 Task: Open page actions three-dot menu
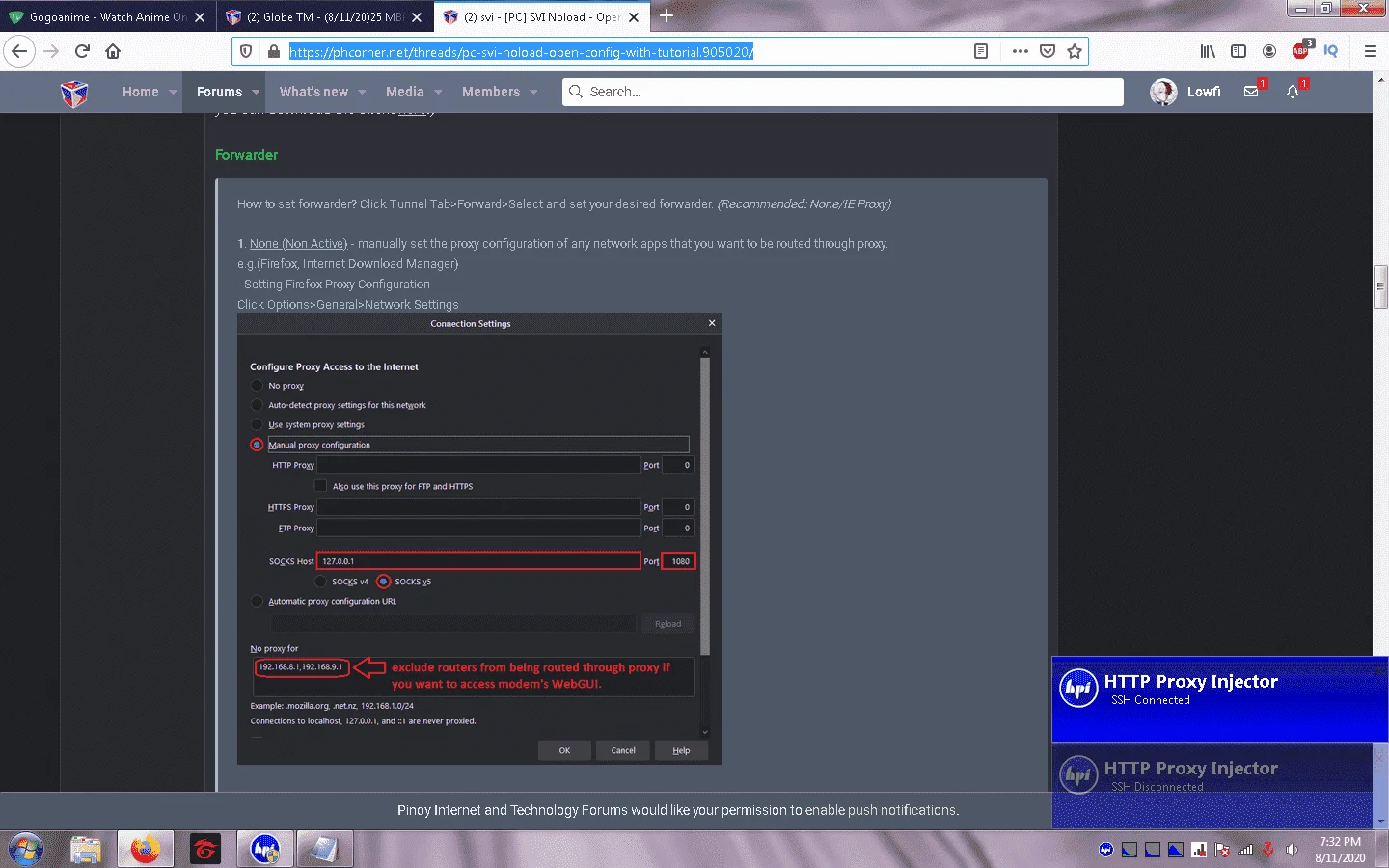pyautogui.click(x=1020, y=51)
